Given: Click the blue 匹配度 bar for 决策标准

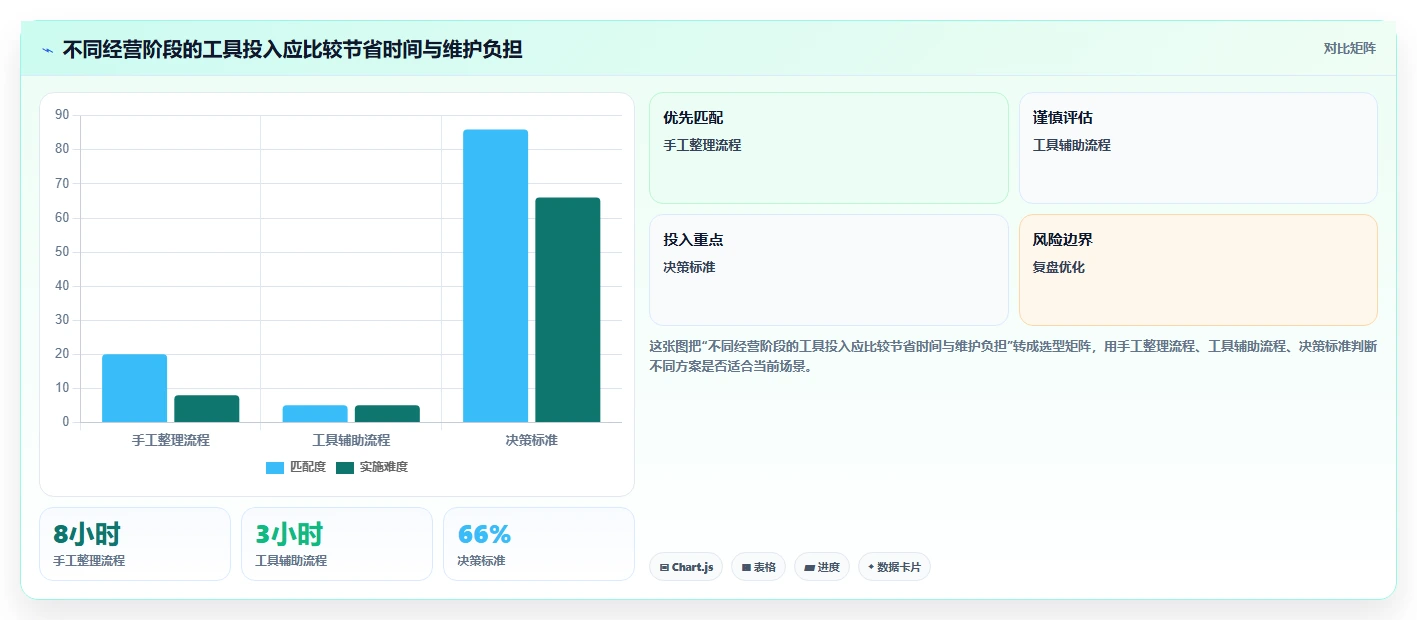Looking at the screenshot, I should (x=495, y=276).
